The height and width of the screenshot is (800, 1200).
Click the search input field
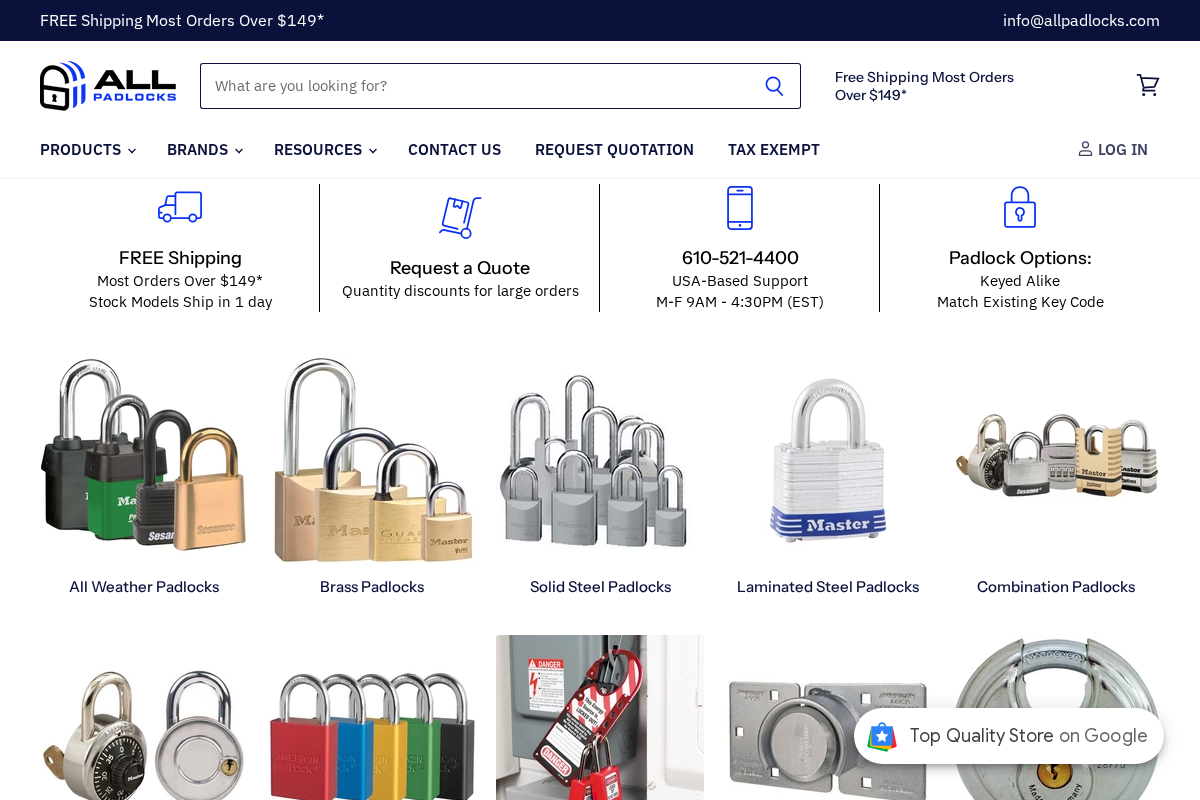coord(470,86)
